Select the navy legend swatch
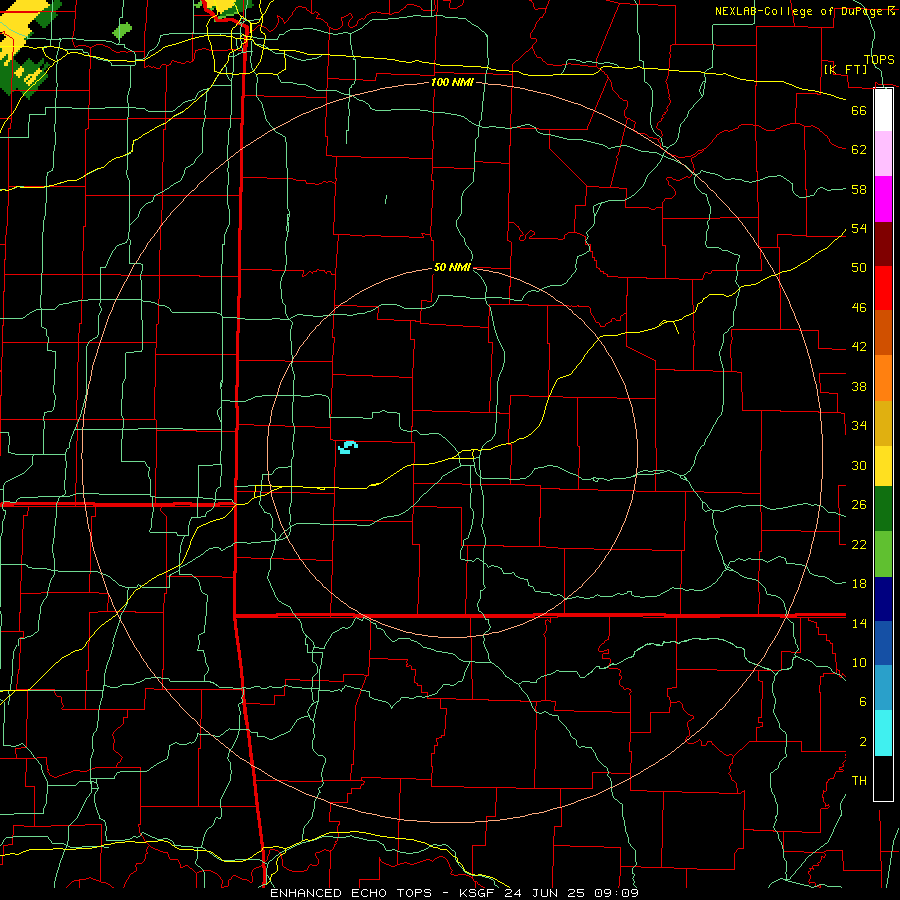 point(883,599)
